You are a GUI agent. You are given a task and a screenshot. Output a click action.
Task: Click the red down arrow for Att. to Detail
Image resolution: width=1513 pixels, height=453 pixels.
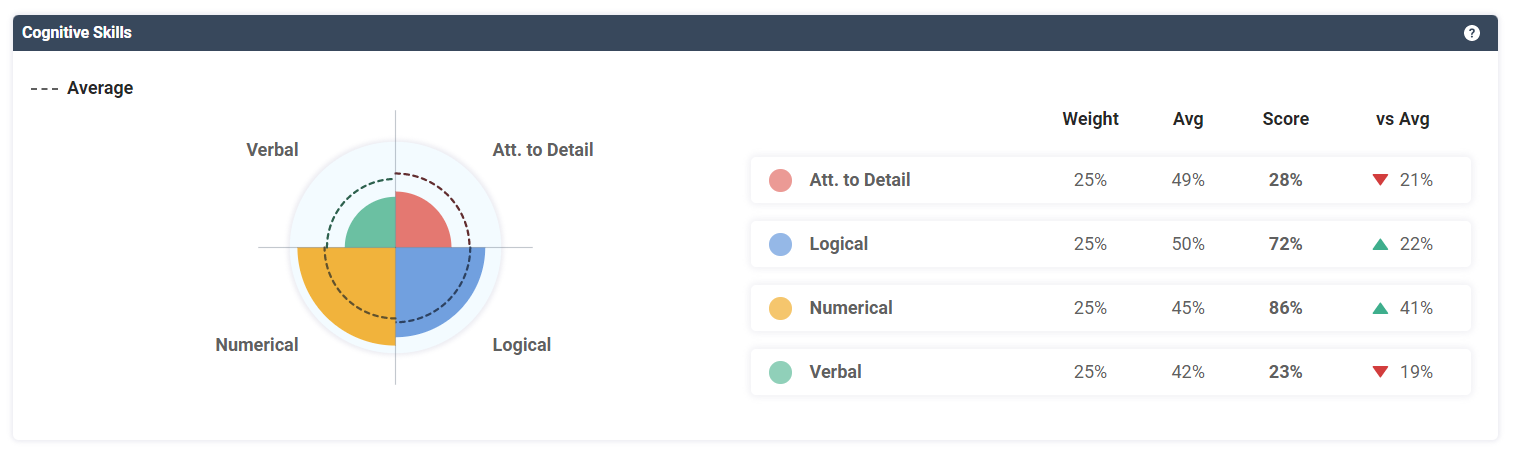coord(1380,180)
